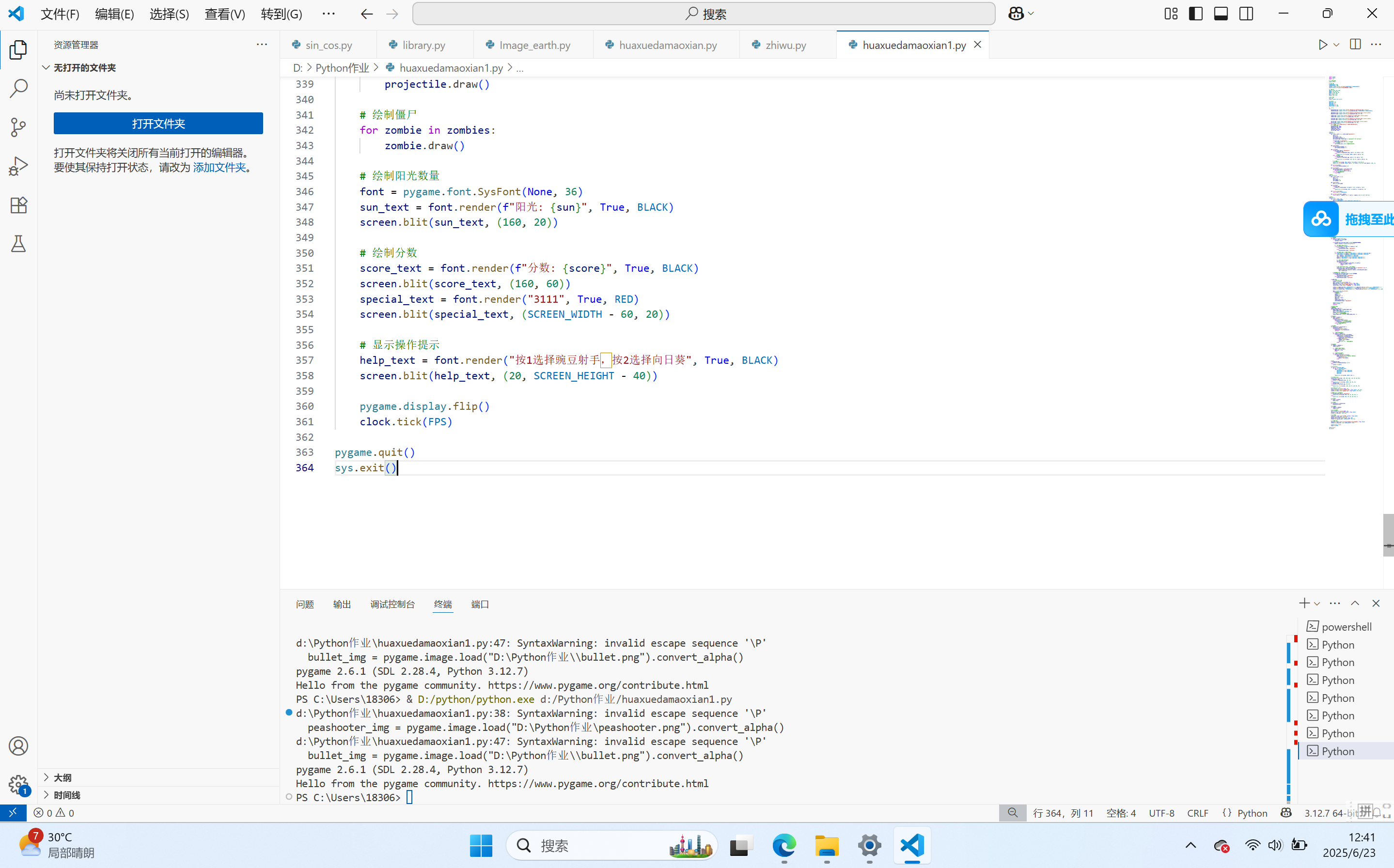Open the Extensions view
This screenshot has width=1394, height=868.
point(18,205)
